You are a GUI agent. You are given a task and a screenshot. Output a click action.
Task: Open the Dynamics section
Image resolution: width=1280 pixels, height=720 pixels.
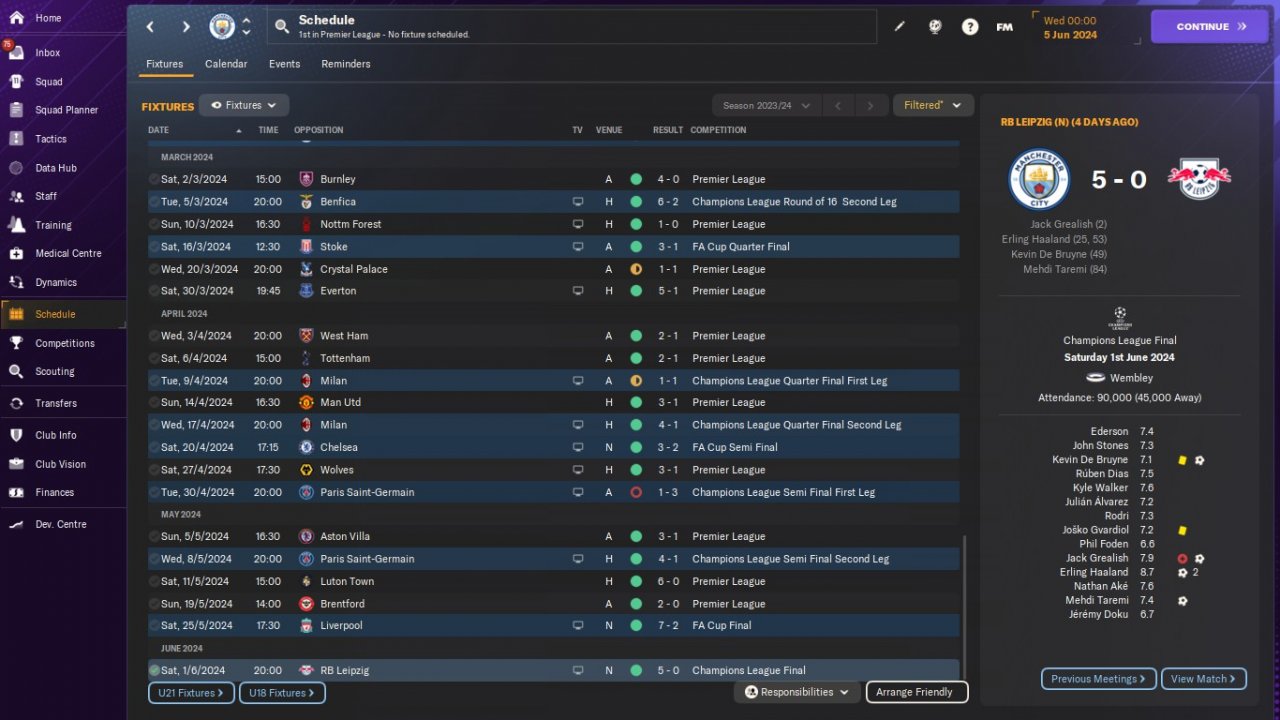pos(55,282)
